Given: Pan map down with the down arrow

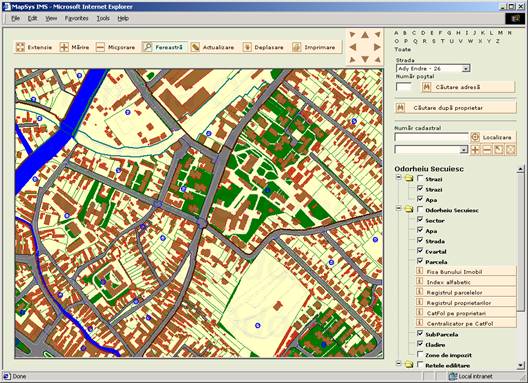Looking at the screenshot, I should coord(365,60).
